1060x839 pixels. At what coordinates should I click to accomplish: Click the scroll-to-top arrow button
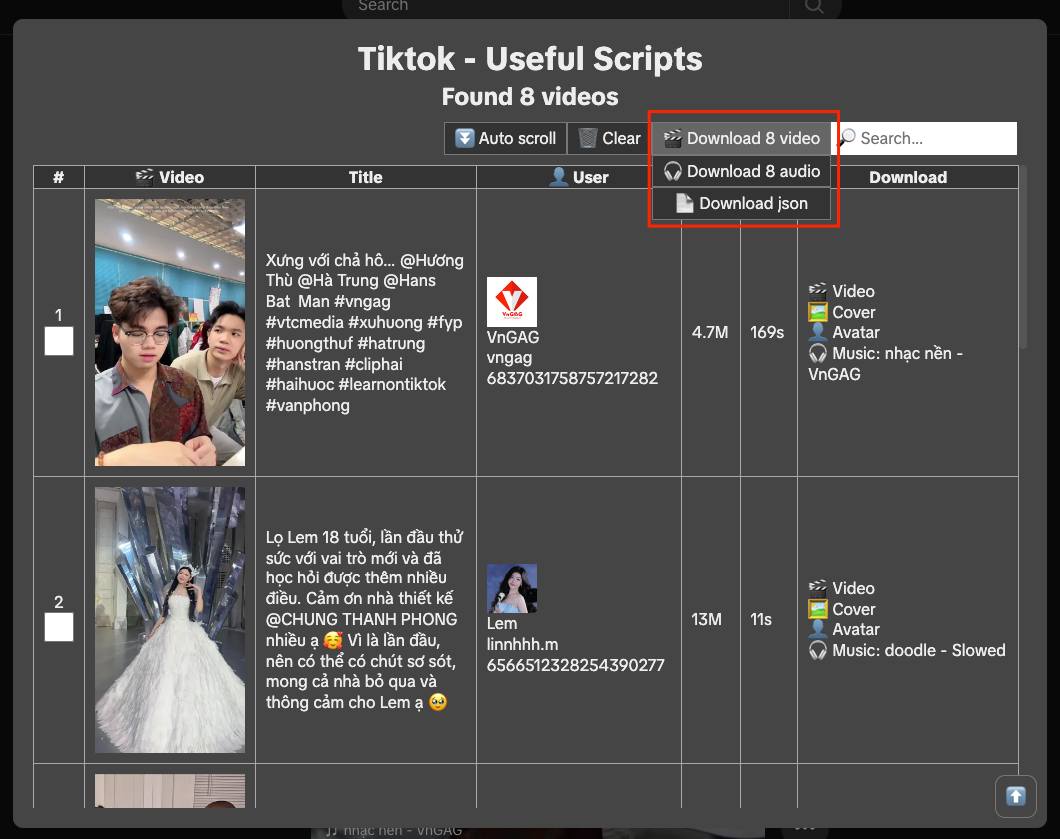(x=1015, y=796)
